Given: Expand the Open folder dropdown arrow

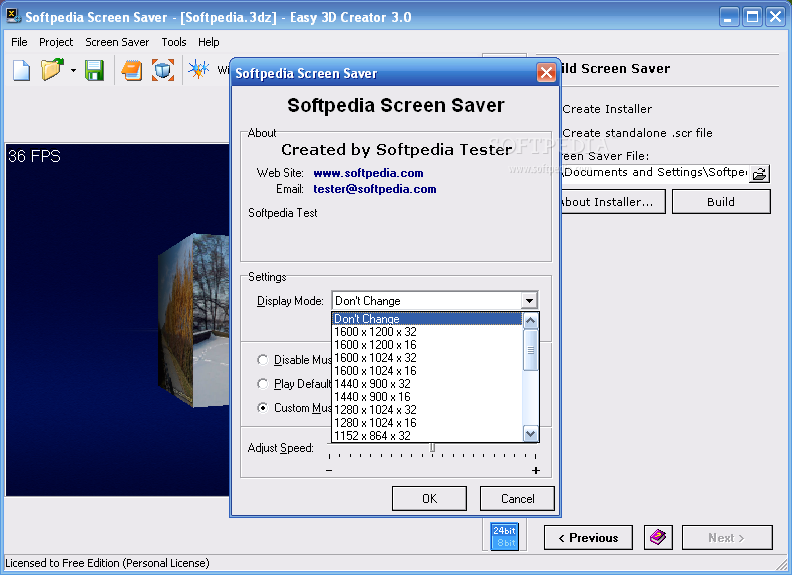Looking at the screenshot, I should pos(73,70).
